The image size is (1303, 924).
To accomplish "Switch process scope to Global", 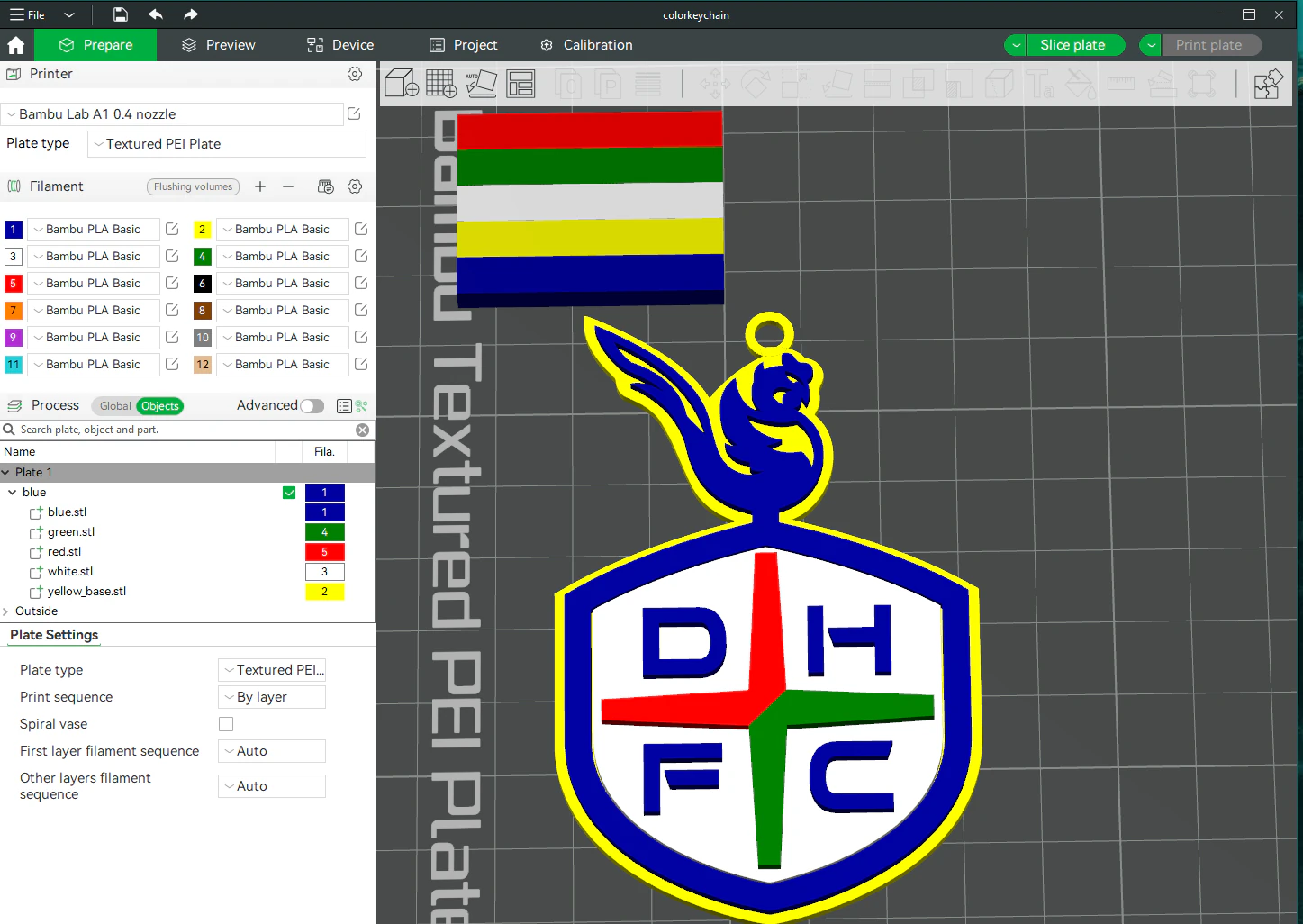I will click(115, 406).
